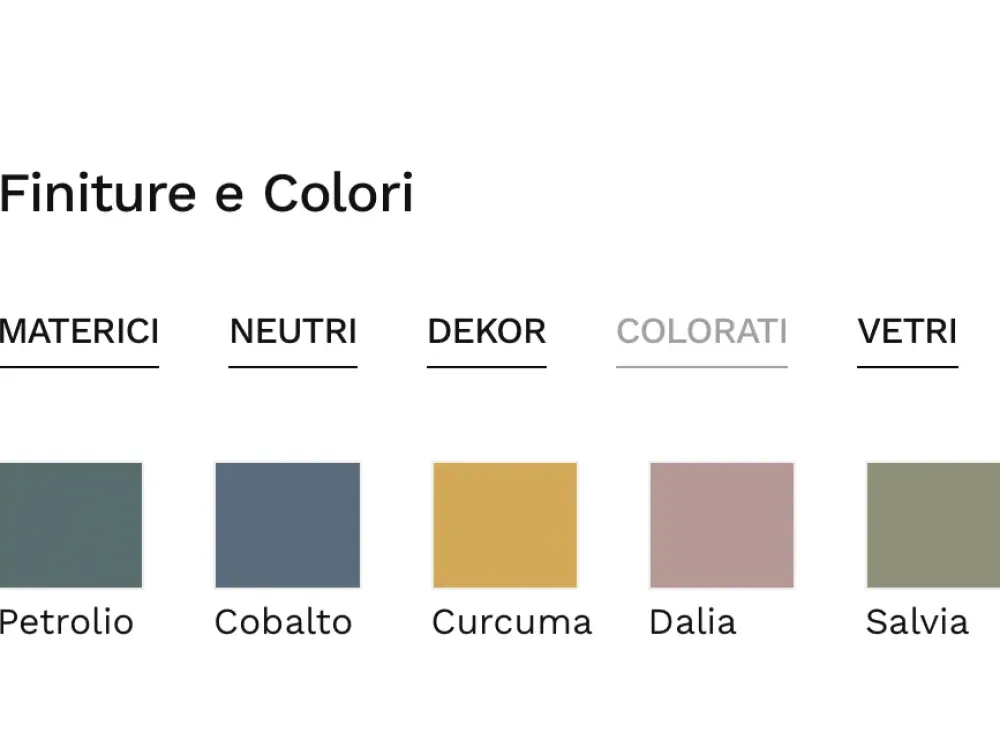Viewport: 1000px width, 755px height.
Task: Click the underline beneath the COLORATI tab
Action: (702, 367)
